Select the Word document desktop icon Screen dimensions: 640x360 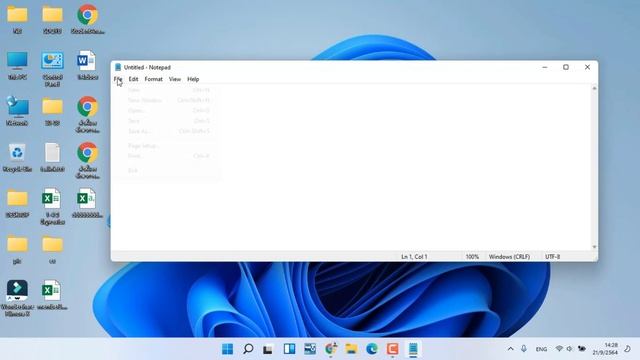click(x=87, y=65)
